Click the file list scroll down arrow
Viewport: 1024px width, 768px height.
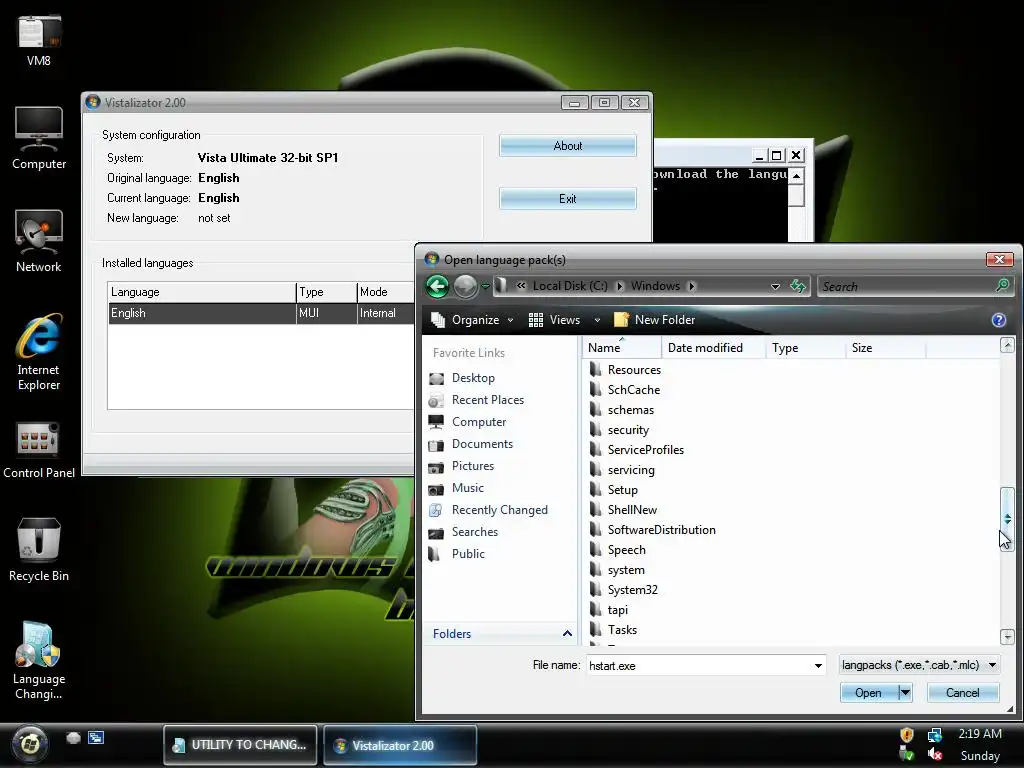1007,636
